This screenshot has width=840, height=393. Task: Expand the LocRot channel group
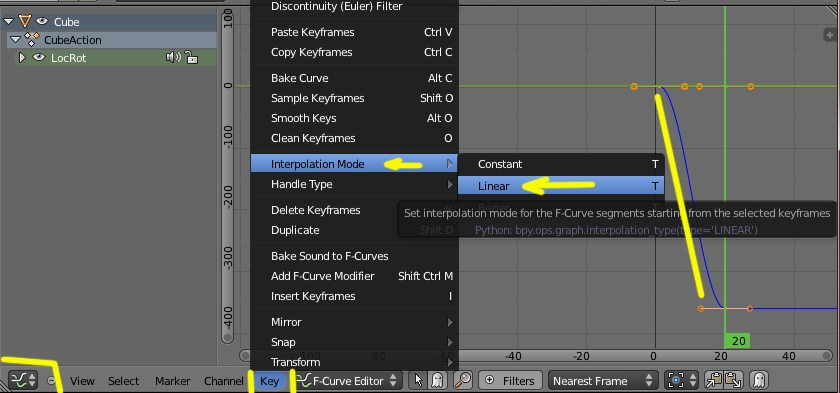[x=22, y=57]
